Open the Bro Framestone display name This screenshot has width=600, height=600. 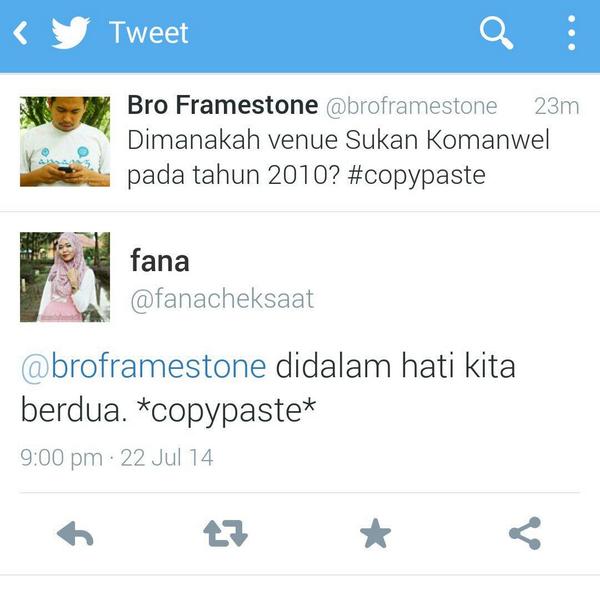(223, 105)
